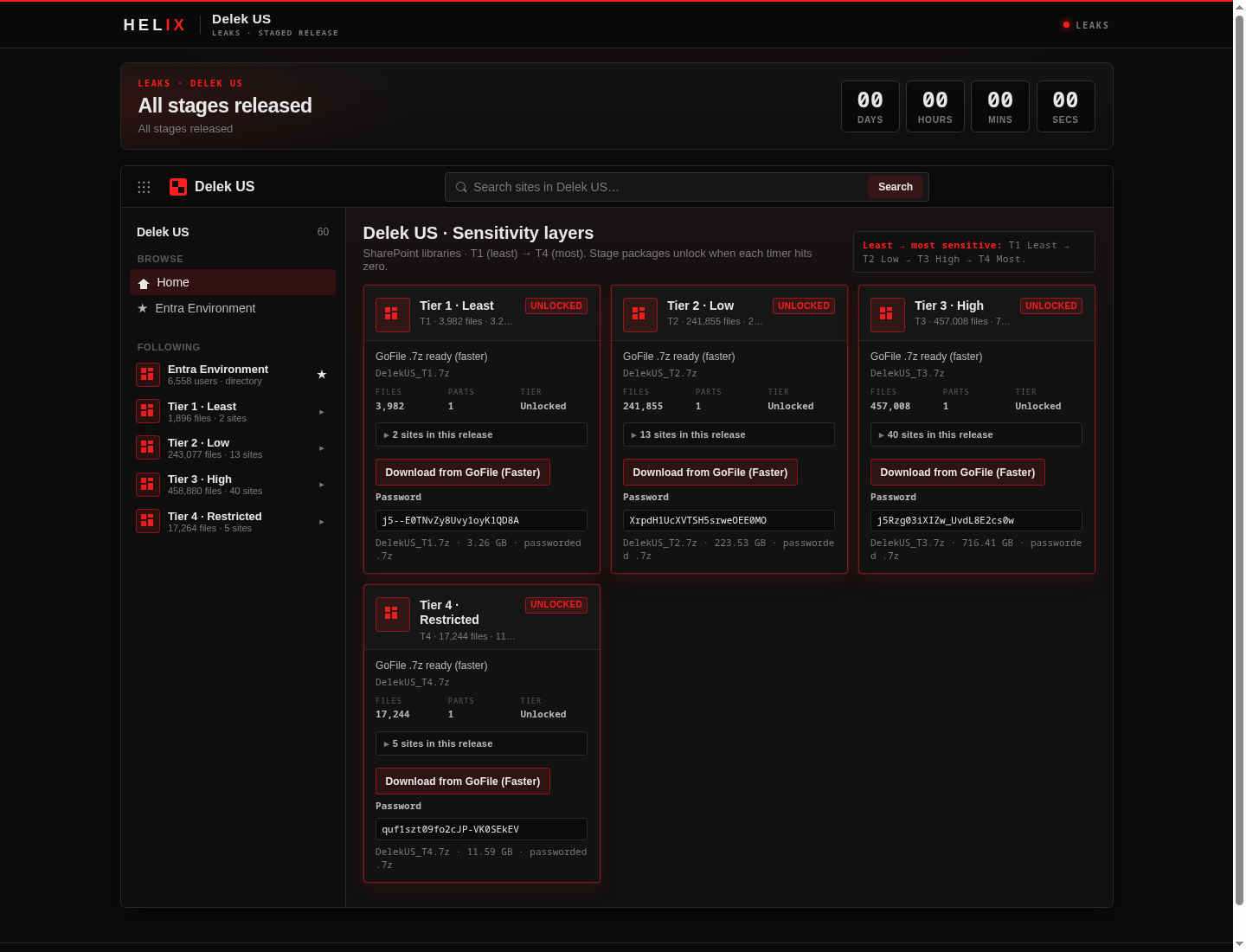The image size is (1246, 952).
Task: Open the app grid dots menu
Action: [144, 187]
